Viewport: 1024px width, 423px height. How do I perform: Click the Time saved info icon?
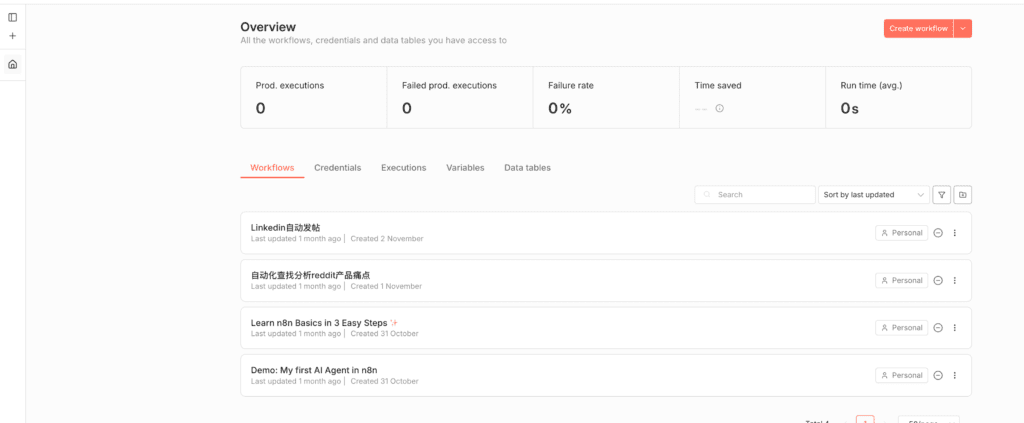[719, 108]
